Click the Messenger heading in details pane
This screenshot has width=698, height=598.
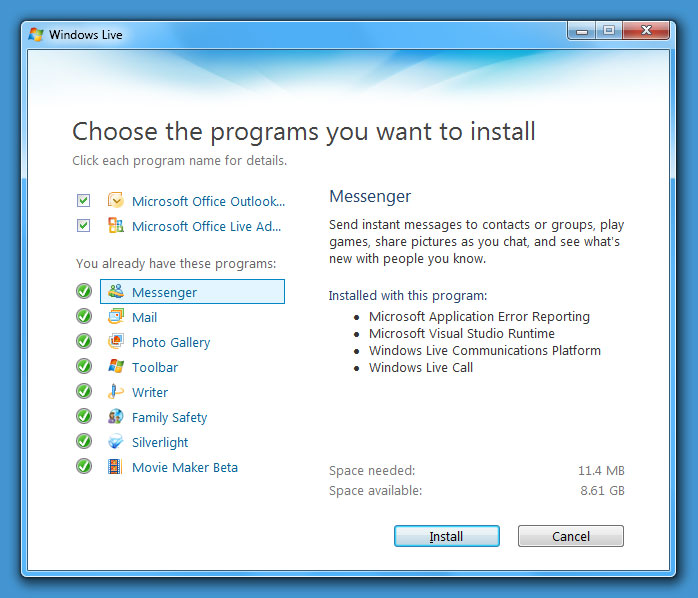pyautogui.click(x=370, y=196)
